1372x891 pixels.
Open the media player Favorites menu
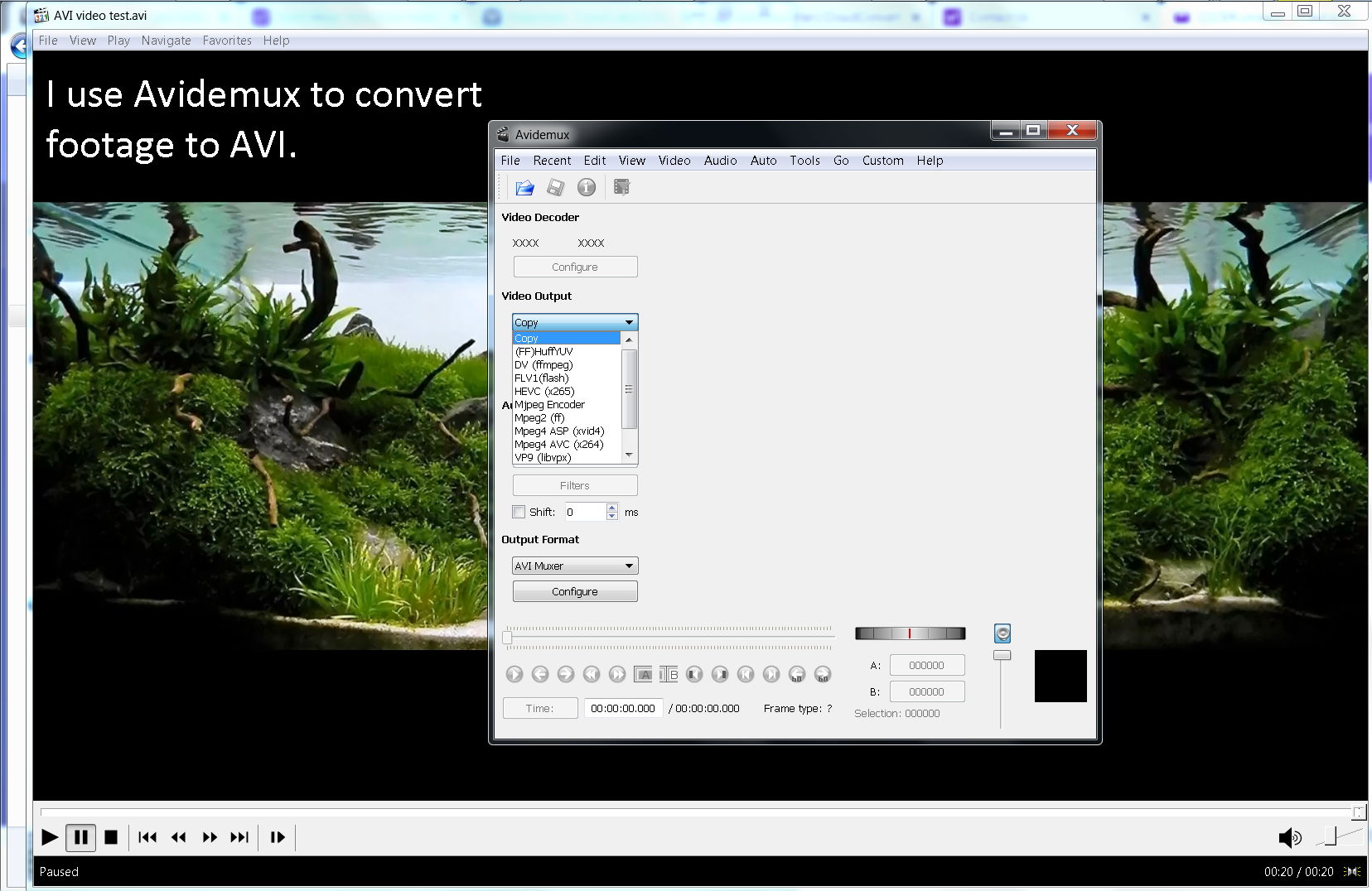227,41
